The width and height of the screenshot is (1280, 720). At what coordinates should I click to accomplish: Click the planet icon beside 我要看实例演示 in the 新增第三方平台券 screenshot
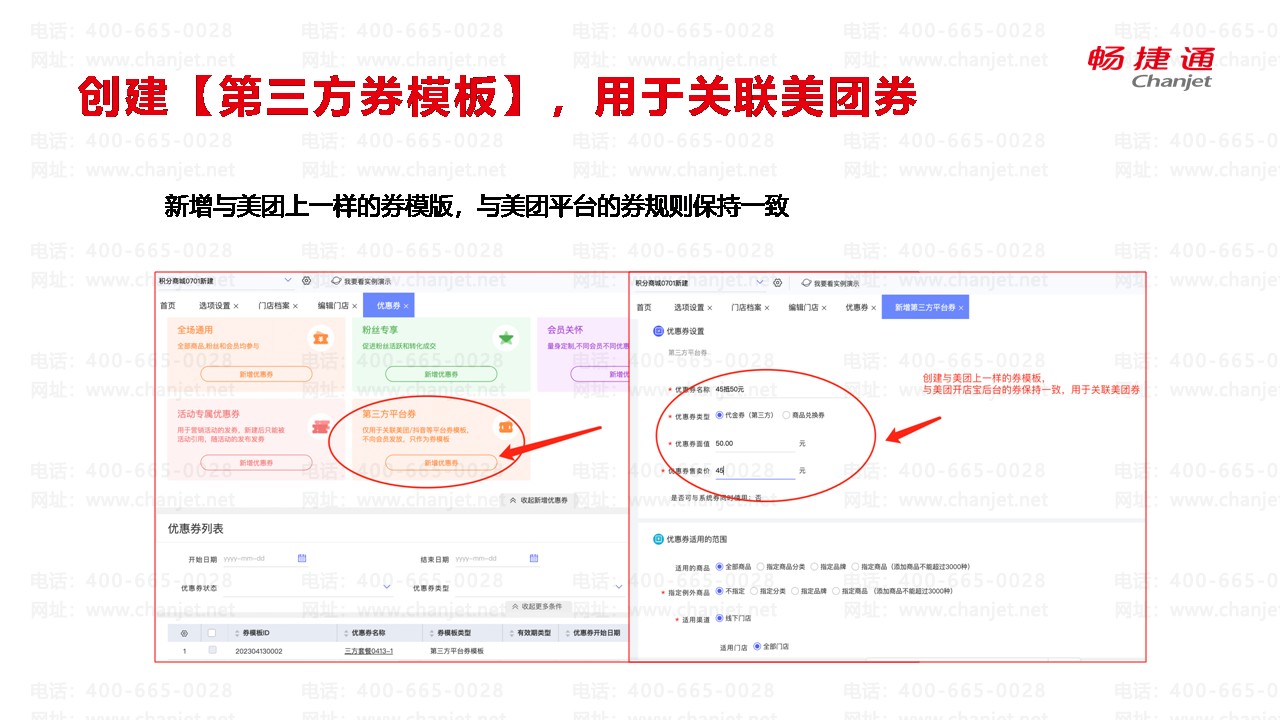pos(805,283)
